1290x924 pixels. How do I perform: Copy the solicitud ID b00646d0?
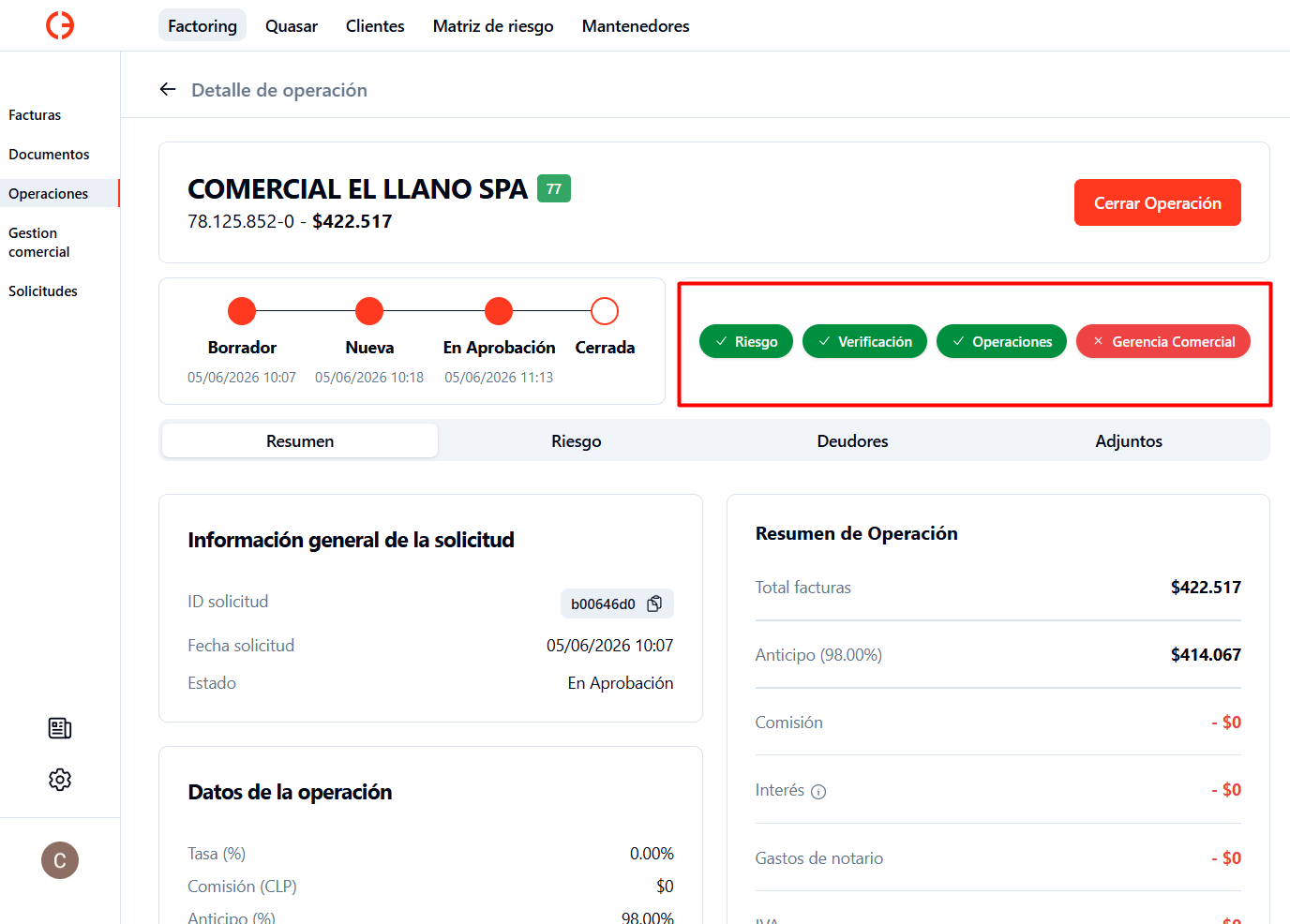coord(654,604)
